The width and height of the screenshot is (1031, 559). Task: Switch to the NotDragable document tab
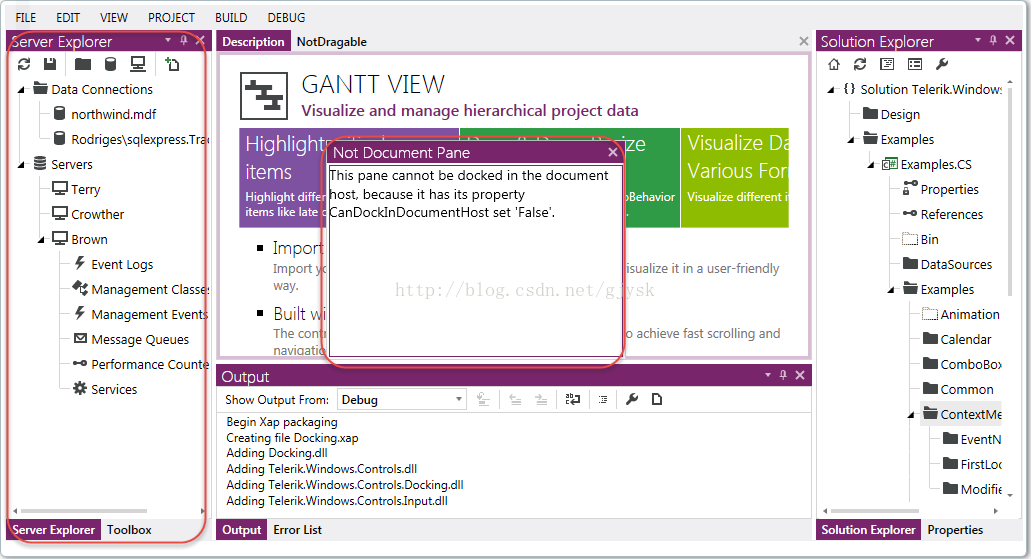coord(332,41)
